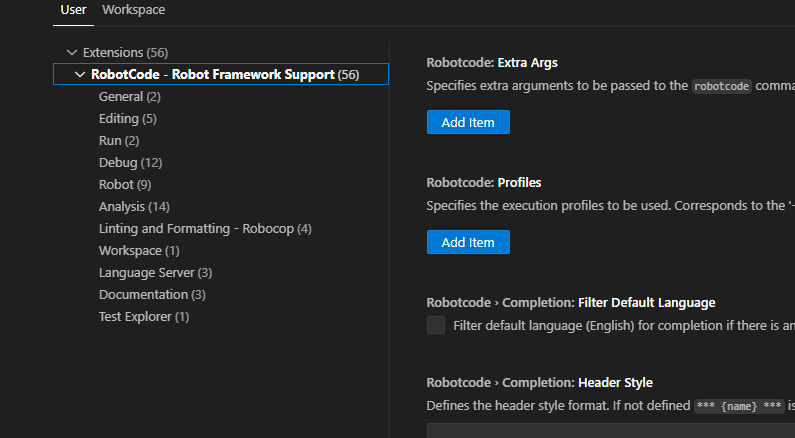Collapse the Extensions tree chevron
The height and width of the screenshot is (438, 795).
pyautogui.click(x=71, y=52)
